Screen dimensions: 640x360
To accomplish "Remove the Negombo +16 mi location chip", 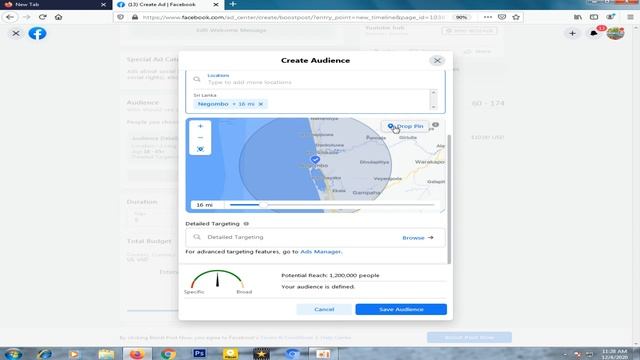I will click(x=261, y=104).
